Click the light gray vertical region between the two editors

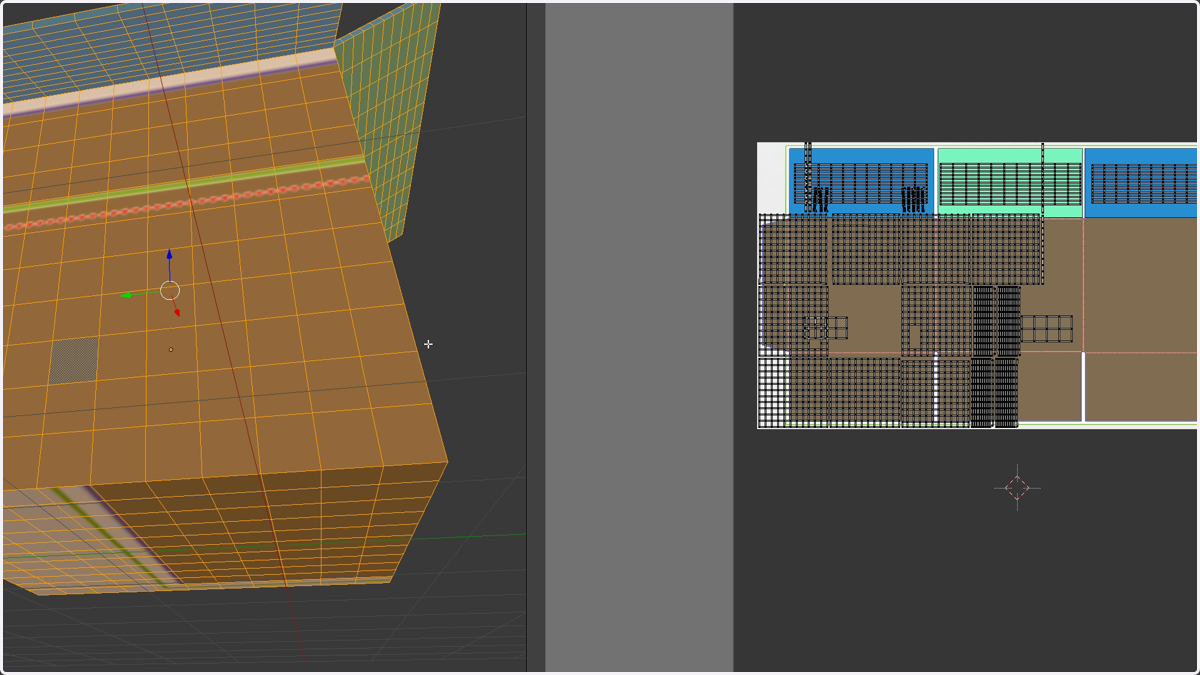pos(639,337)
